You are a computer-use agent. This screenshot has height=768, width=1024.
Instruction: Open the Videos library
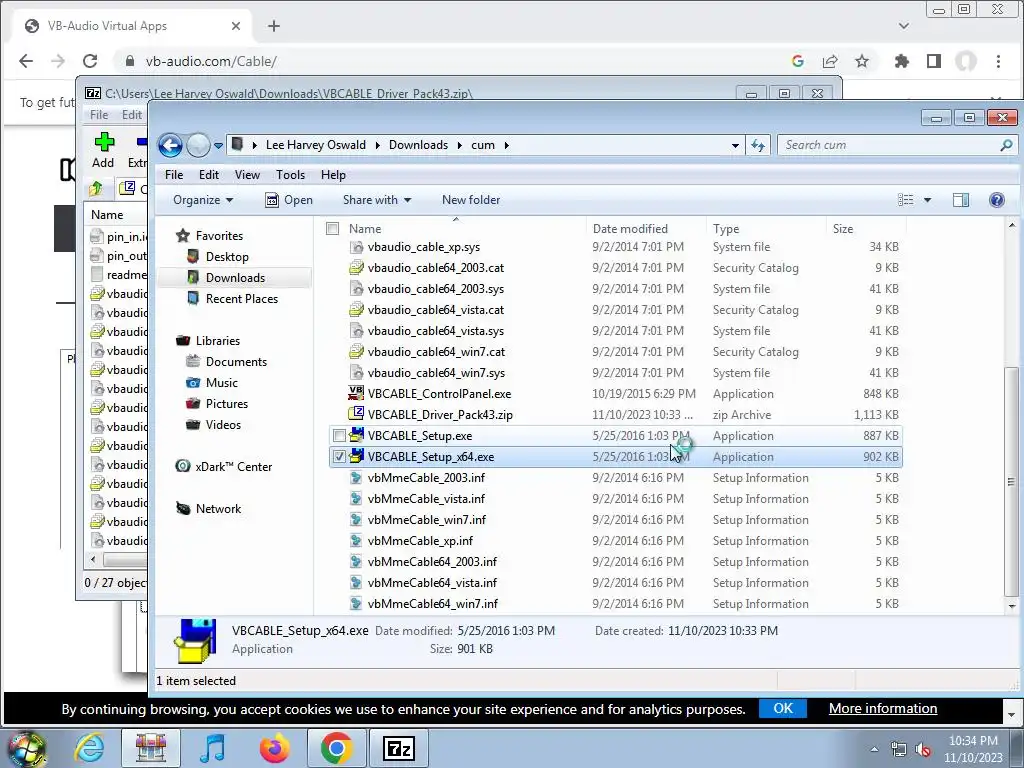click(x=223, y=424)
